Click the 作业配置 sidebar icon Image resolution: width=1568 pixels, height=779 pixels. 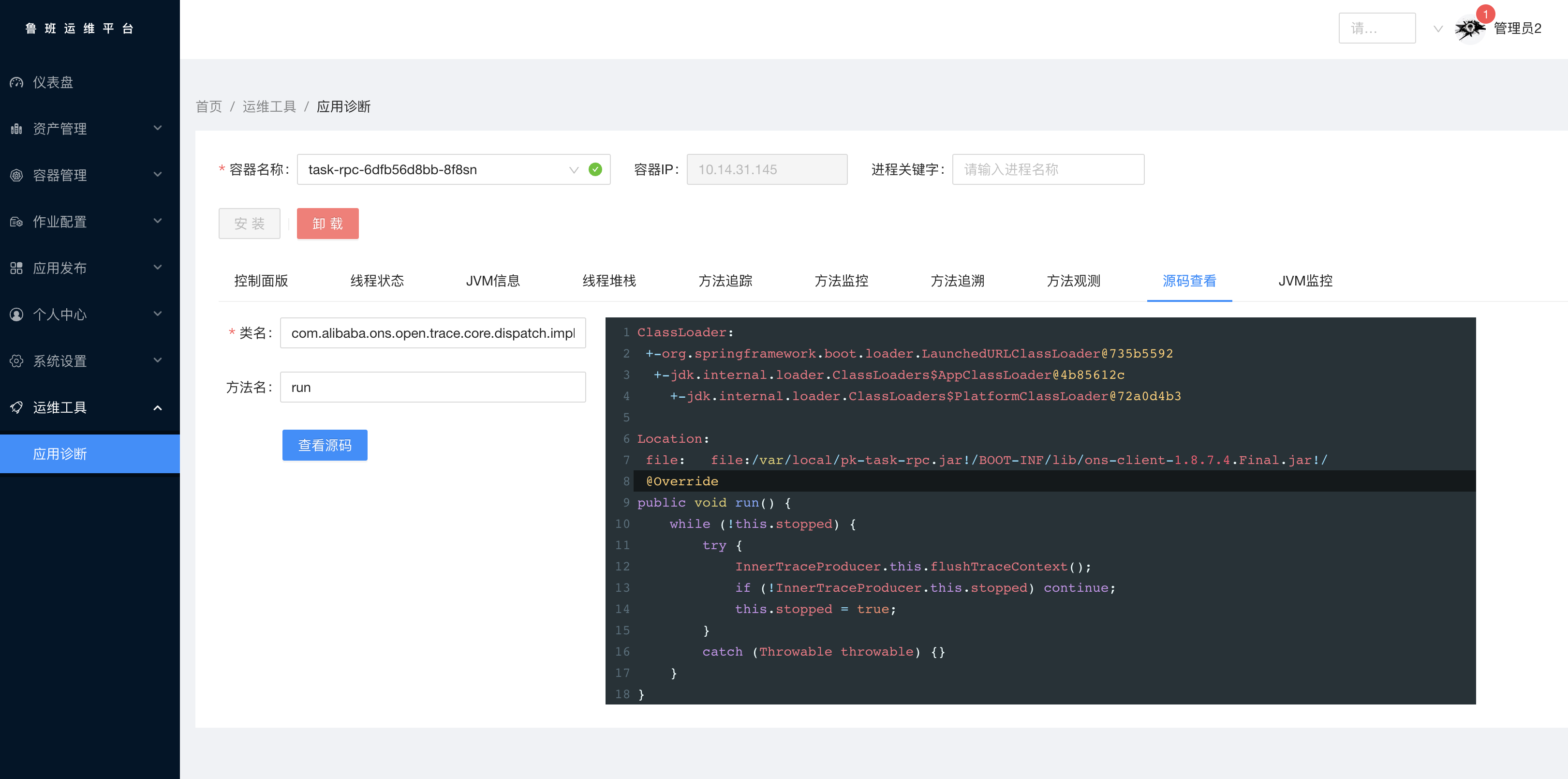coord(16,222)
